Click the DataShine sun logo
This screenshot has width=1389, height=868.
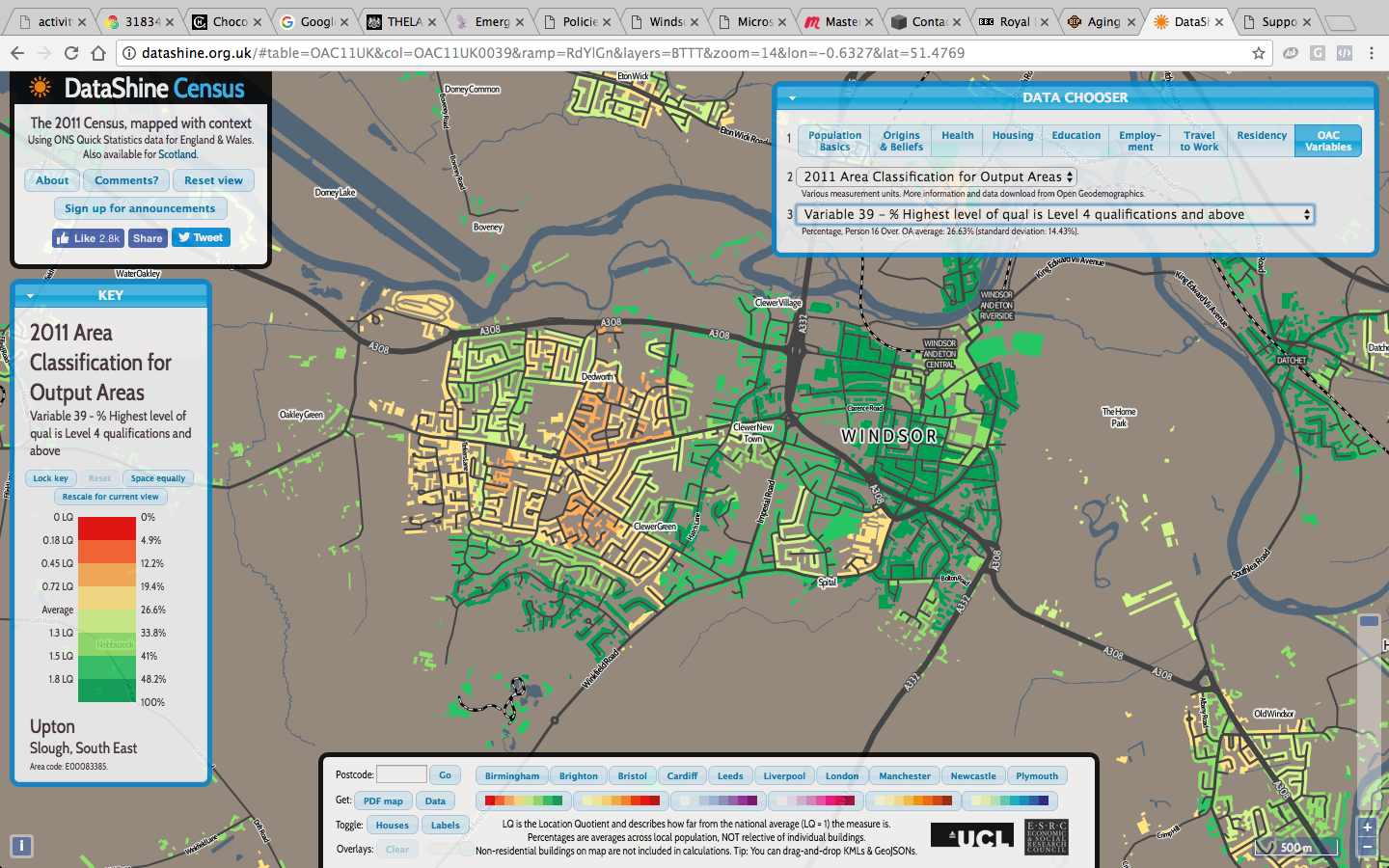click(40, 88)
